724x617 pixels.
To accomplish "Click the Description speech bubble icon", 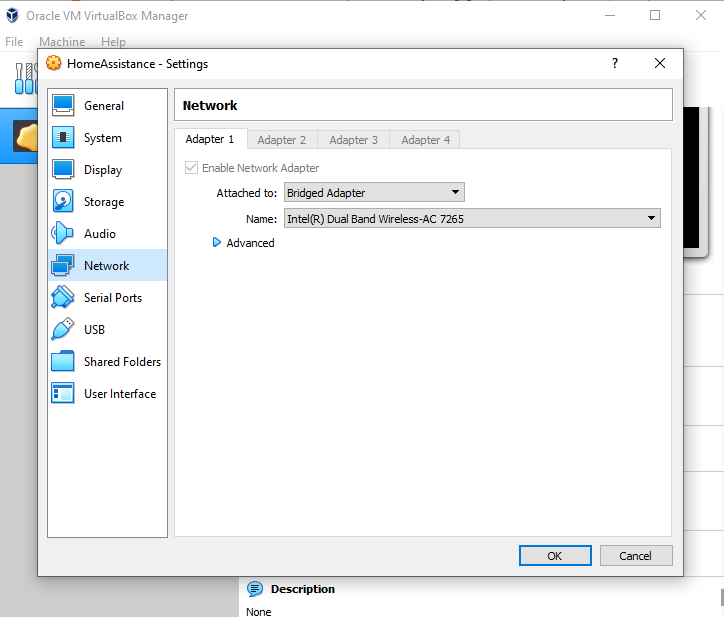I will tap(254, 589).
